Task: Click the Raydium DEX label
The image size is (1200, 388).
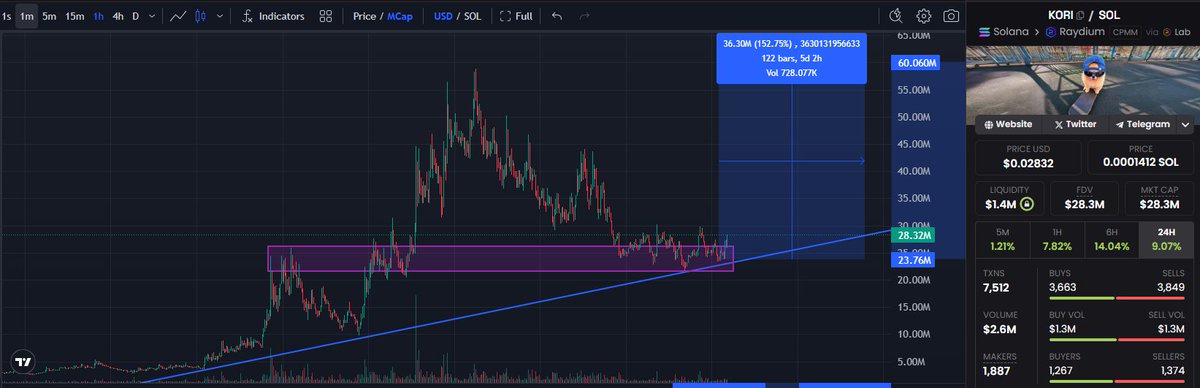Action: tap(1083, 32)
